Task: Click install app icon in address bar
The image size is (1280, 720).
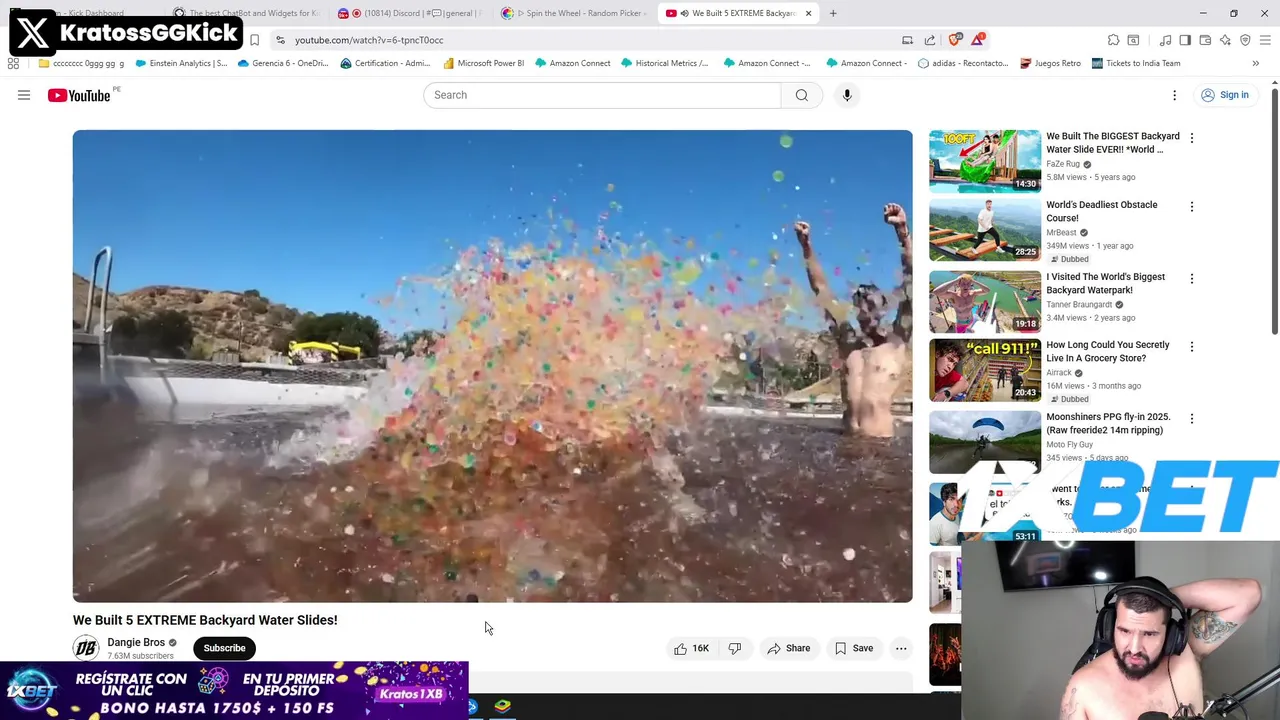Action: (907, 40)
